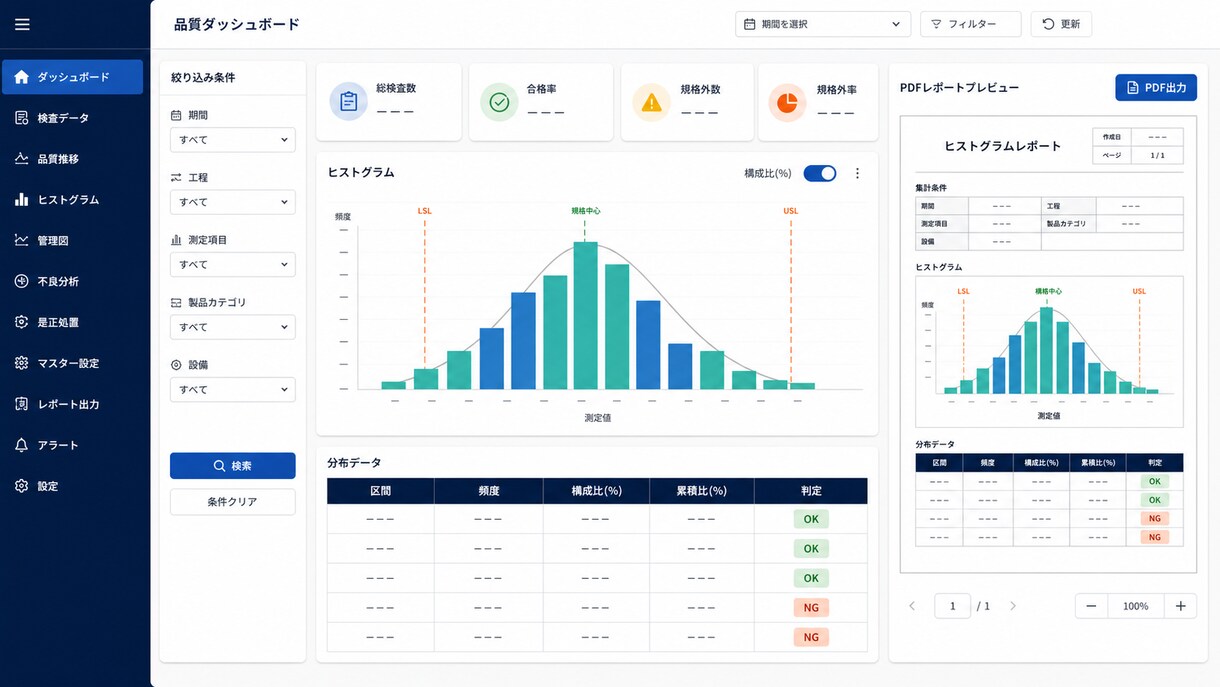The image size is (1220, 687).
Task: Click the pass rate checkmark icon
Action: pyautogui.click(x=499, y=102)
